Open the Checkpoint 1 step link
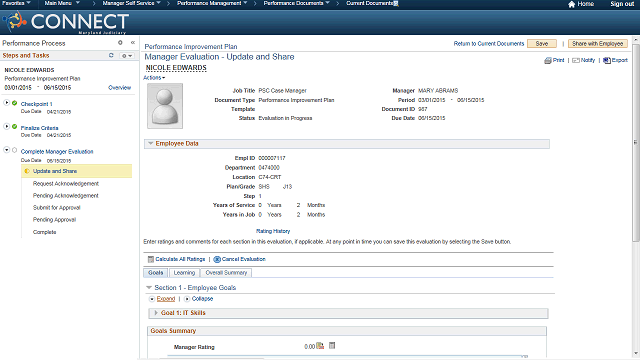The height and width of the screenshot is (360, 640). pos(36,104)
